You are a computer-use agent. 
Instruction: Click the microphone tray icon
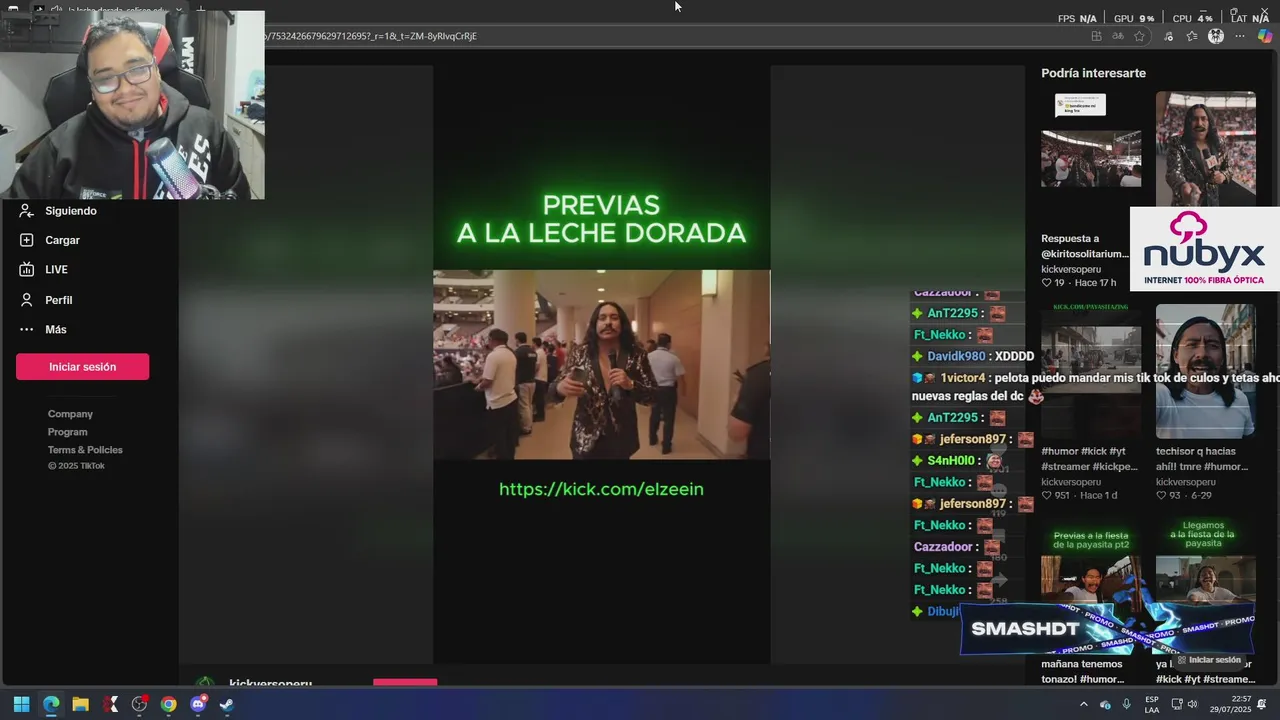coord(1127,705)
